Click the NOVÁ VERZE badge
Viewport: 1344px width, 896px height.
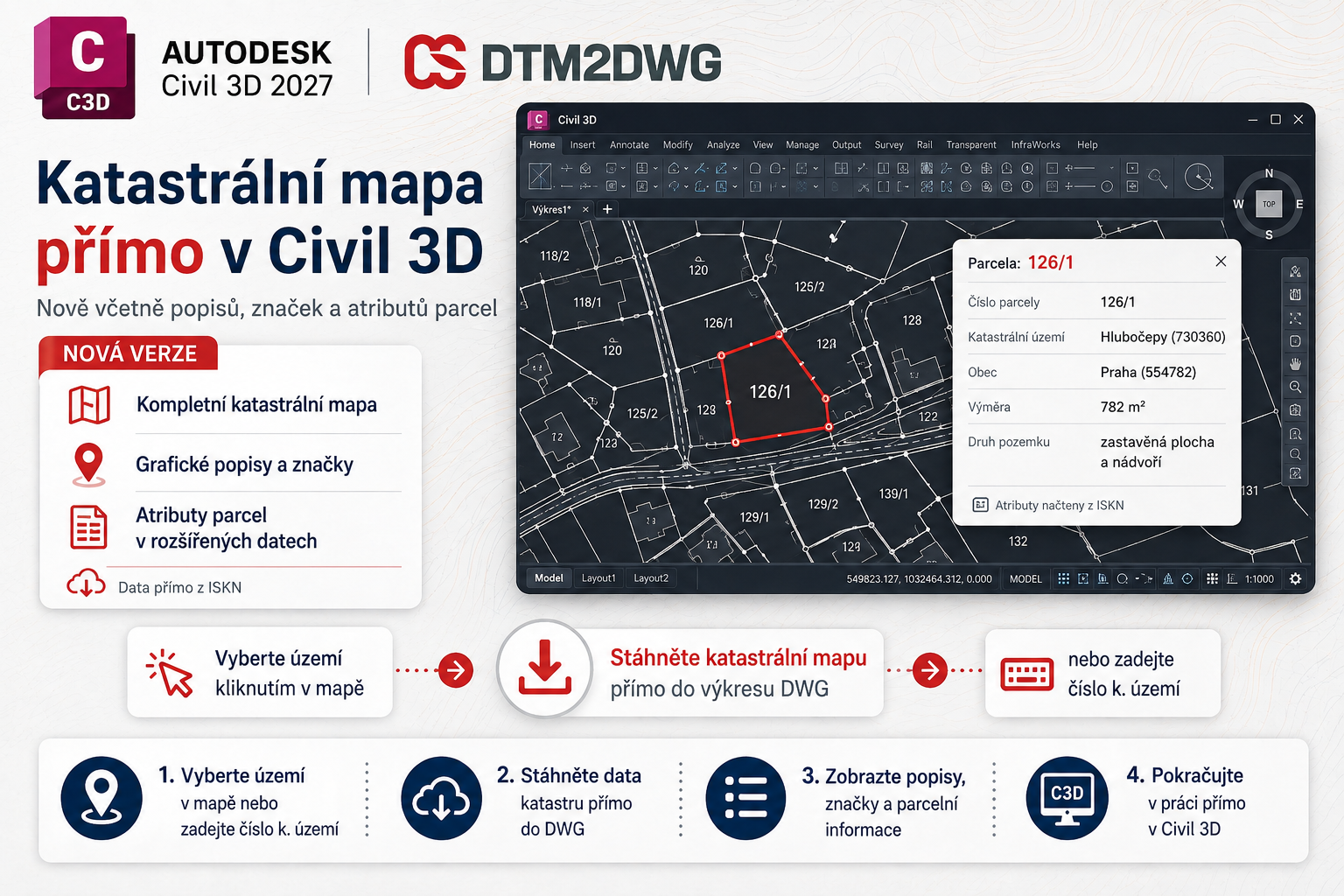tap(129, 353)
